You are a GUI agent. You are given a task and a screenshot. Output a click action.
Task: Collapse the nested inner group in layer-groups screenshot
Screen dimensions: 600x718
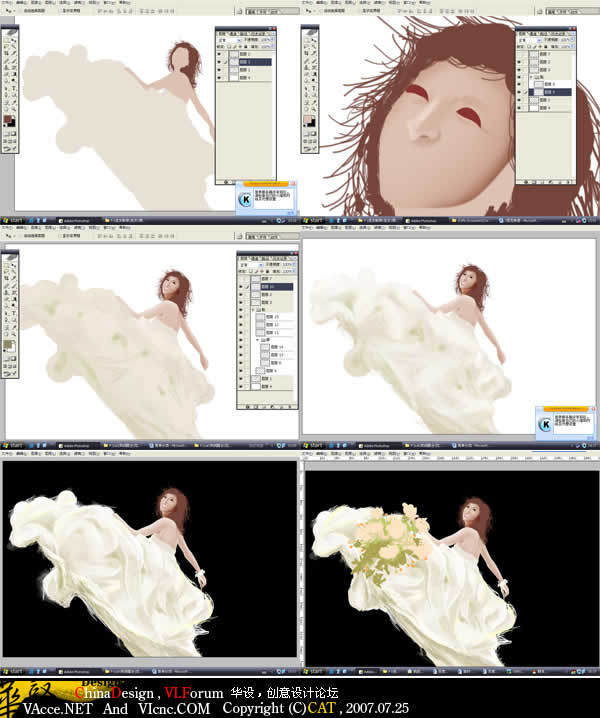pos(258,340)
